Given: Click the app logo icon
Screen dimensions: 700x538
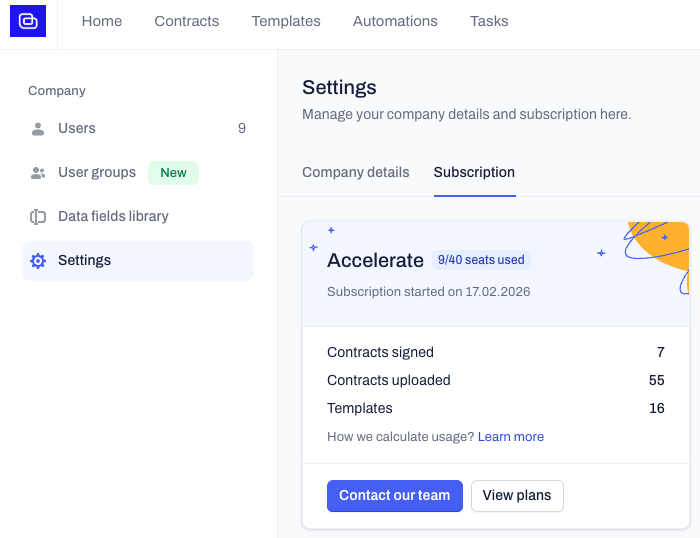Looking at the screenshot, I should point(28,21).
